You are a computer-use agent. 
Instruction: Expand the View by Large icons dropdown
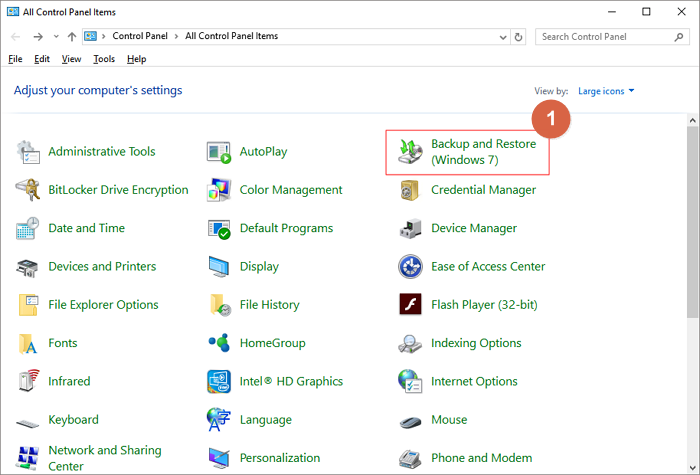click(606, 91)
